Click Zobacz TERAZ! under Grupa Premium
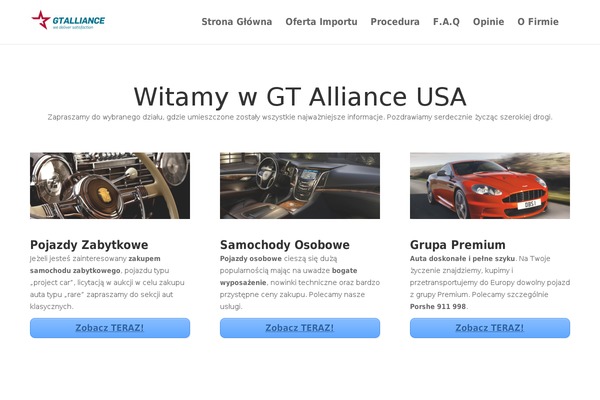Viewport: 600px width, 400px height. (489, 328)
